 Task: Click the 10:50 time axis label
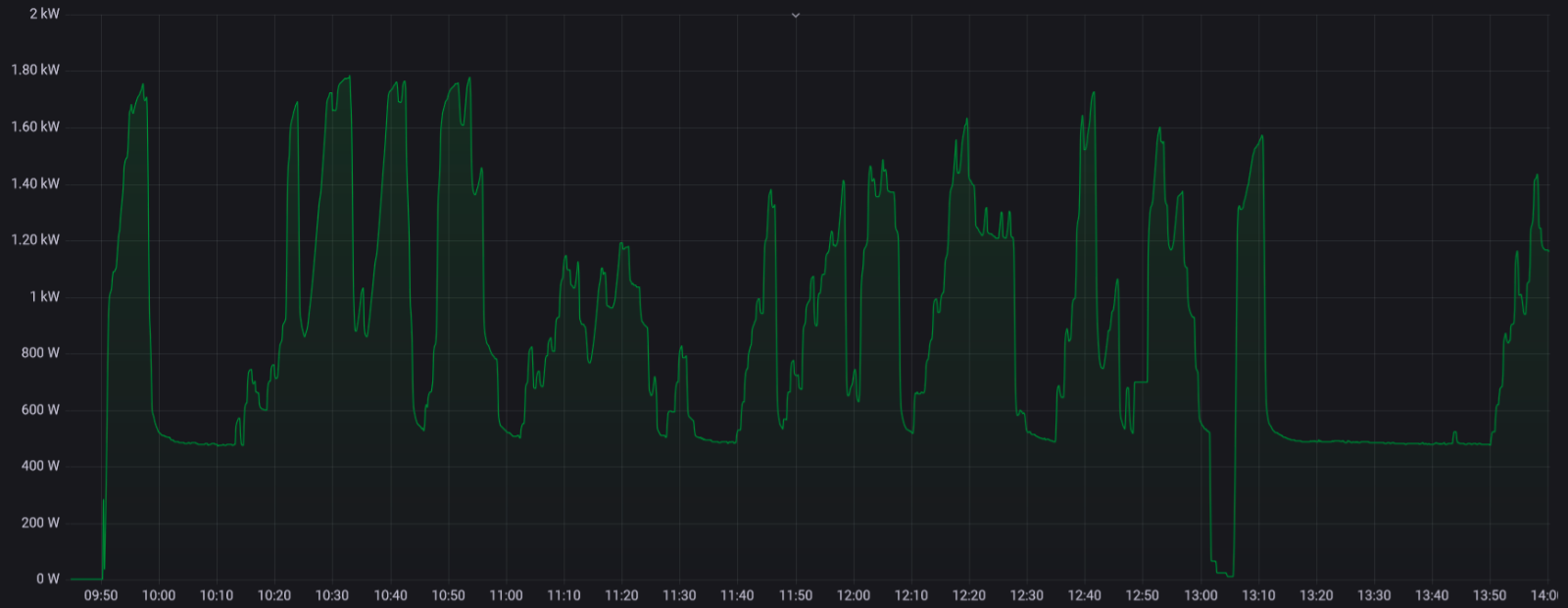point(448,595)
